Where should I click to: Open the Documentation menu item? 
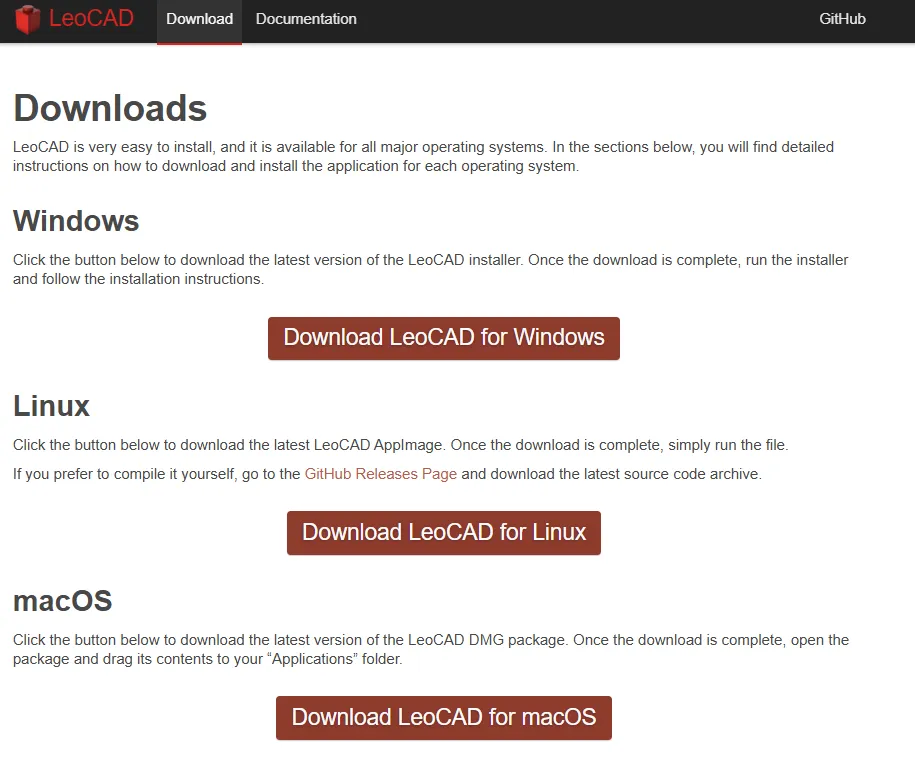point(306,19)
